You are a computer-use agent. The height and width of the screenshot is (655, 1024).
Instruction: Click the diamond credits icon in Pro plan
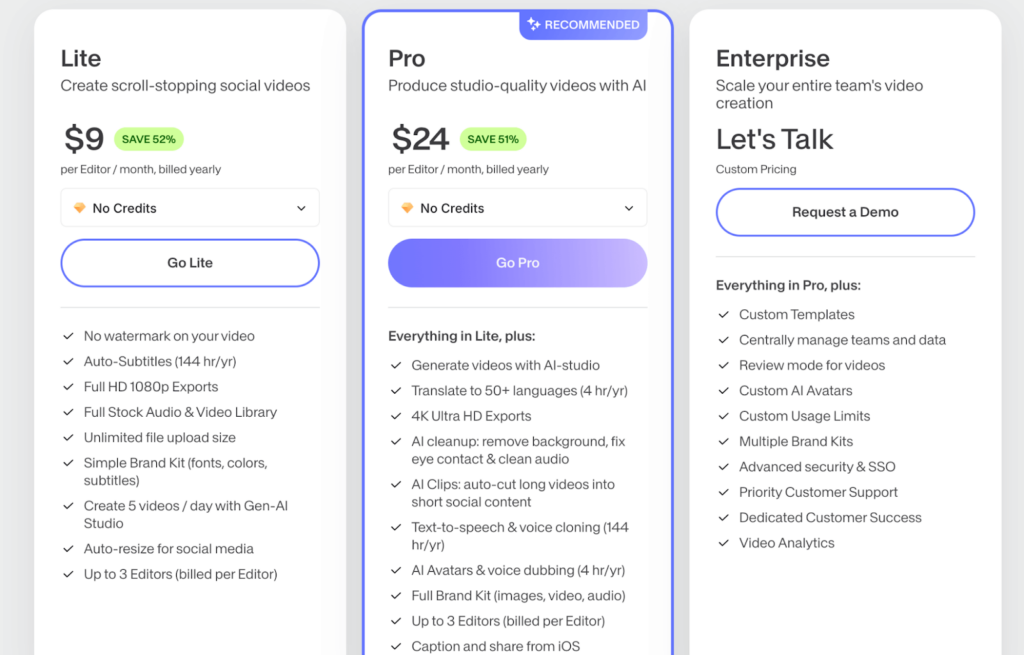click(x=407, y=208)
